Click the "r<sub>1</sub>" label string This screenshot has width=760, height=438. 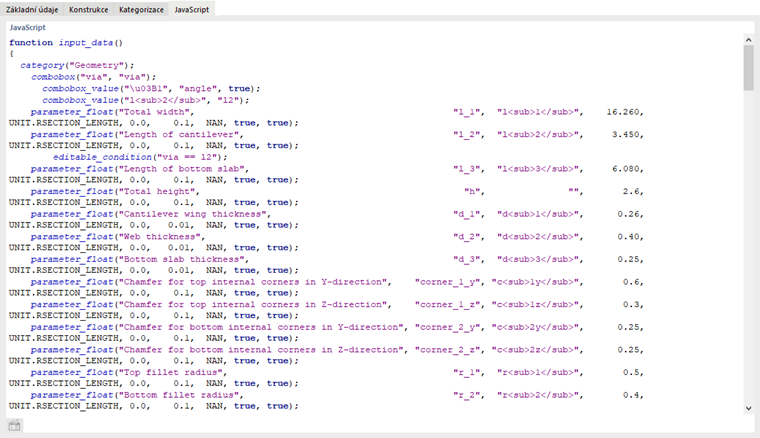click(x=538, y=372)
